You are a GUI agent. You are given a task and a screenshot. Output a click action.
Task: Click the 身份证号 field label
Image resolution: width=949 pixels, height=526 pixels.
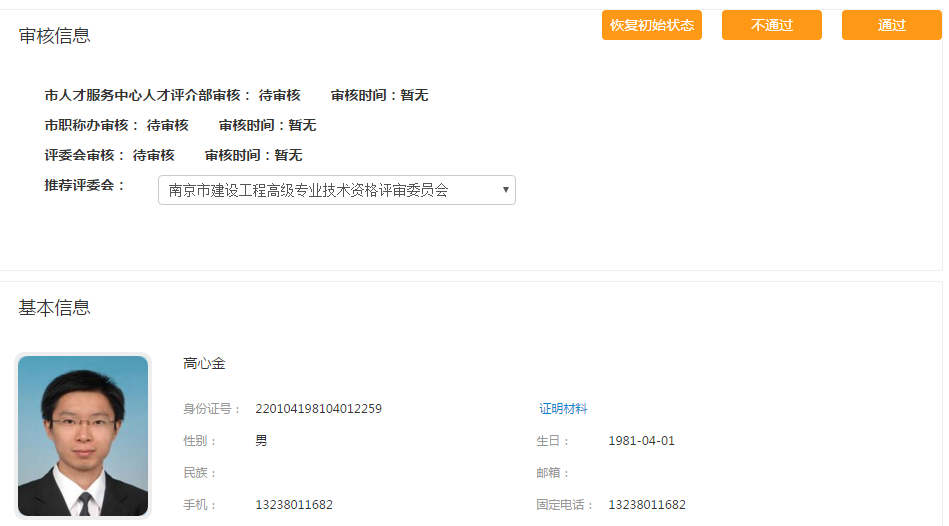(211, 409)
